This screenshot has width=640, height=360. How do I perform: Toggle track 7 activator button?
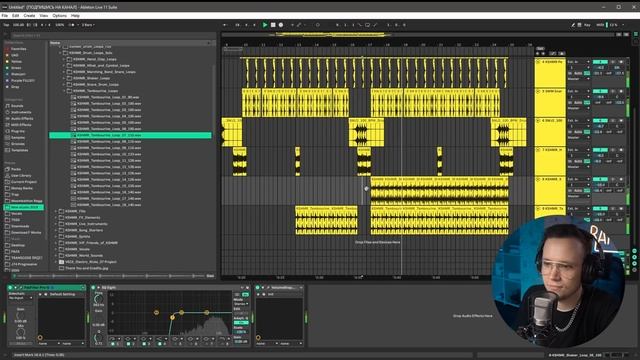click(600, 150)
